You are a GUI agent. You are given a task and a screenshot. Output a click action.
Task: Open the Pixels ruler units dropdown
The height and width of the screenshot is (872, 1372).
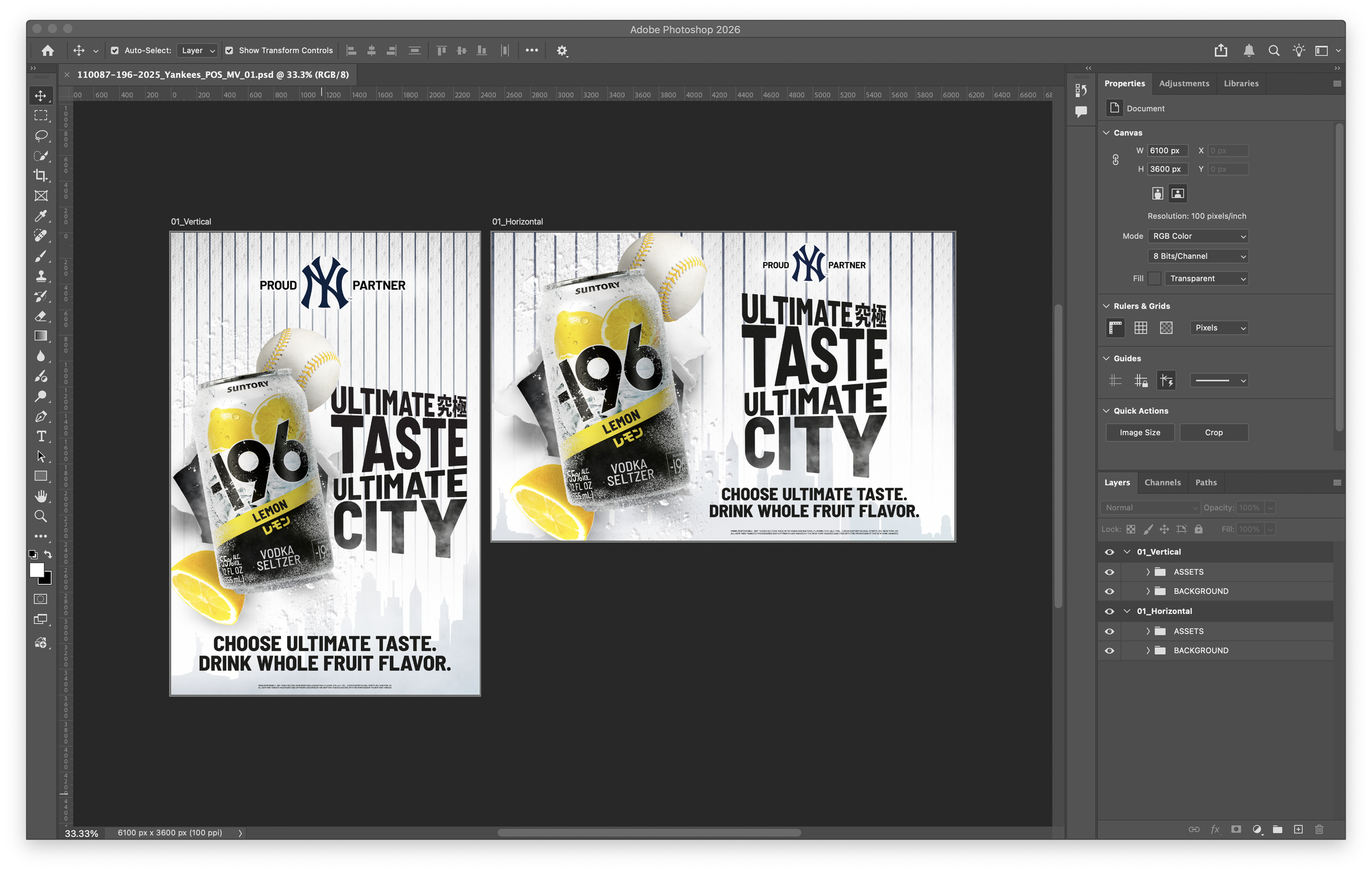[x=1219, y=328]
